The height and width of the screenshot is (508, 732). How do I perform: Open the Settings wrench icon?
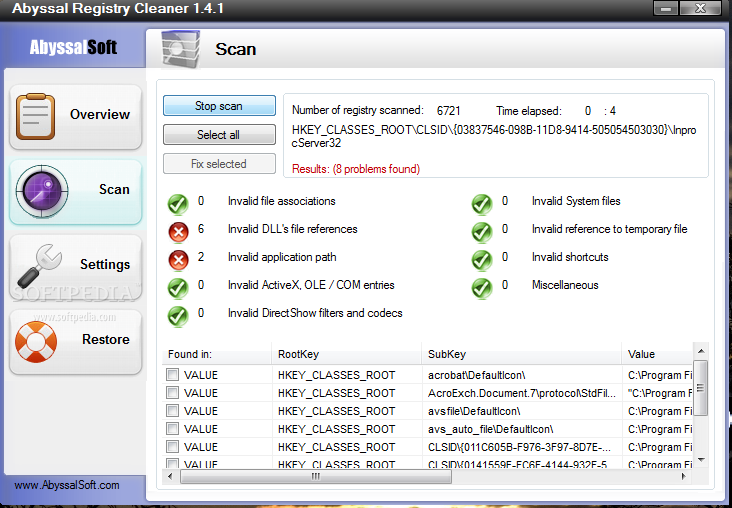(39, 265)
